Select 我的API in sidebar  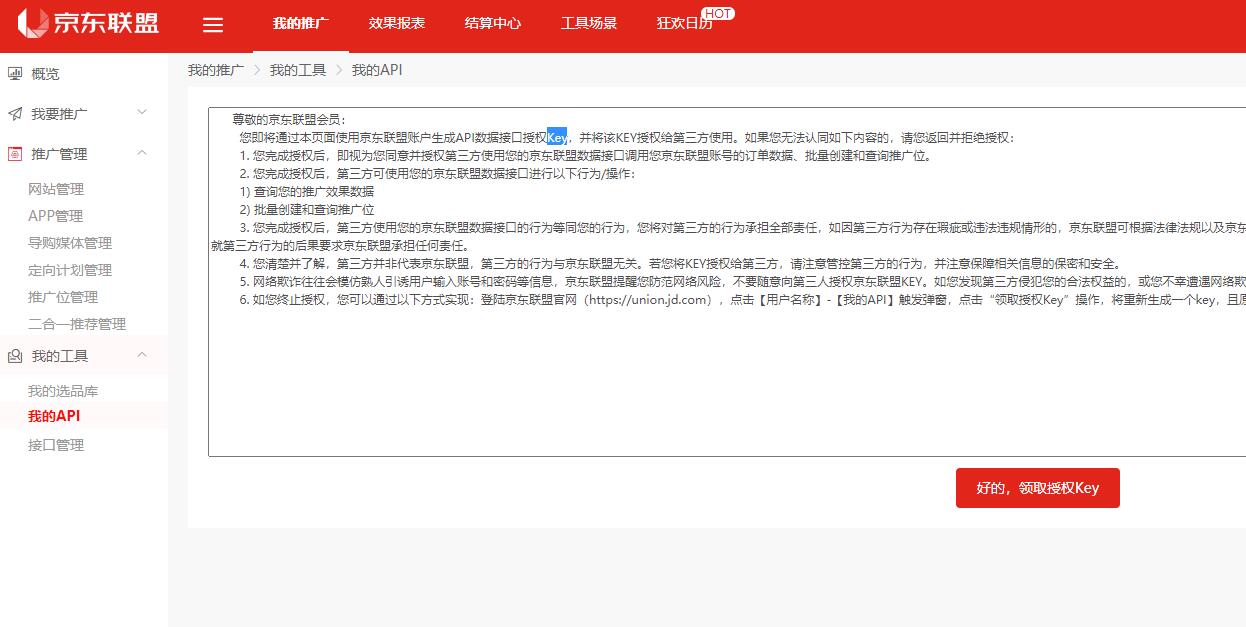(x=54, y=416)
